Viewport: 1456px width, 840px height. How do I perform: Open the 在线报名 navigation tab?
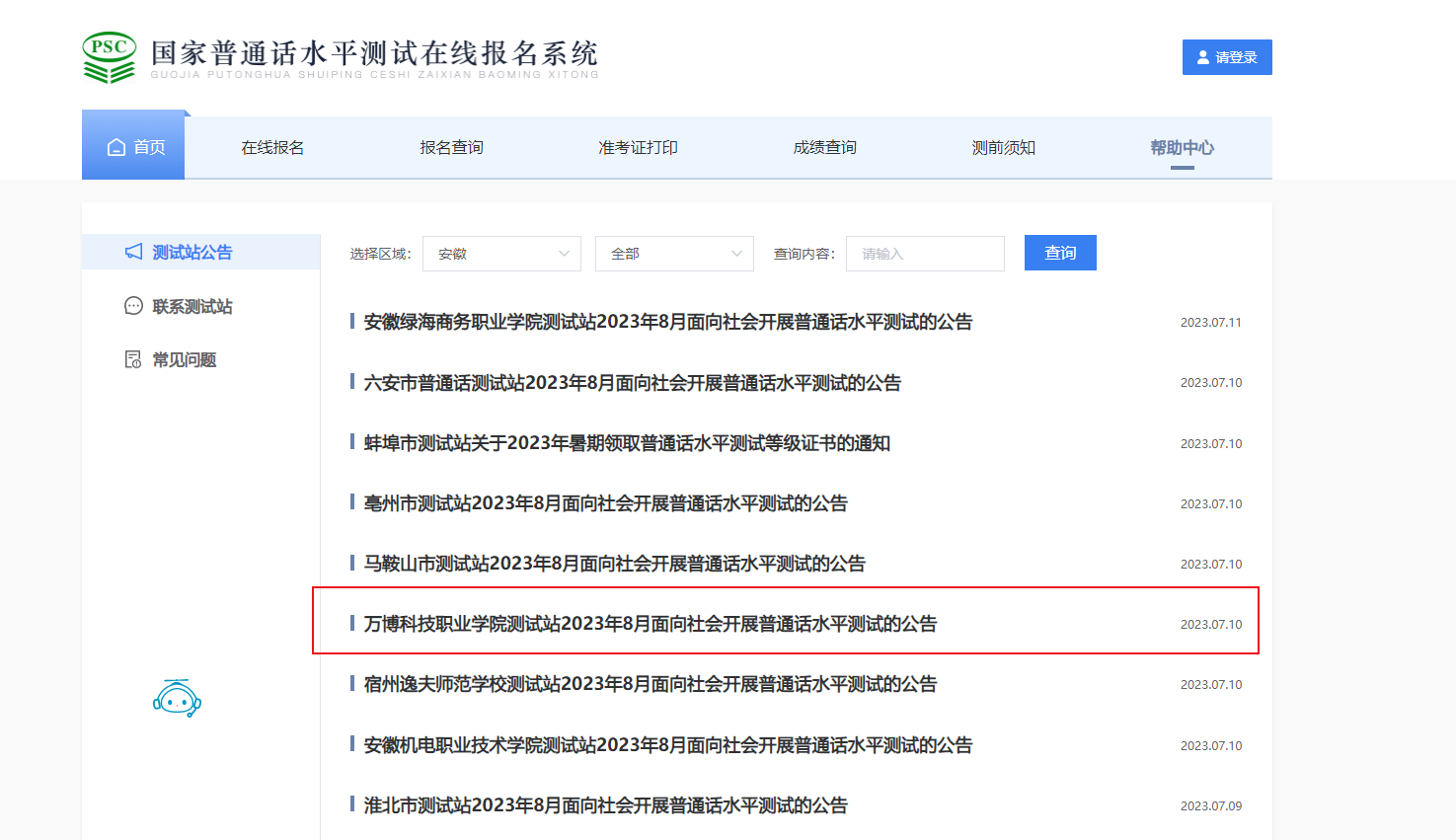[272, 148]
